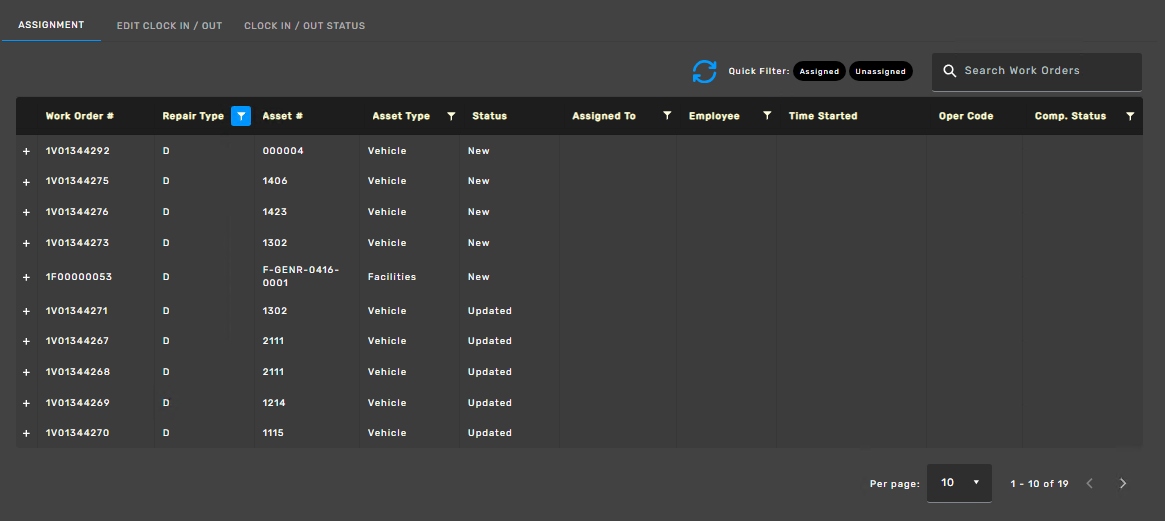Open the Employee column filter
Screen dimensions: 1165x521
pyautogui.click(x=767, y=116)
